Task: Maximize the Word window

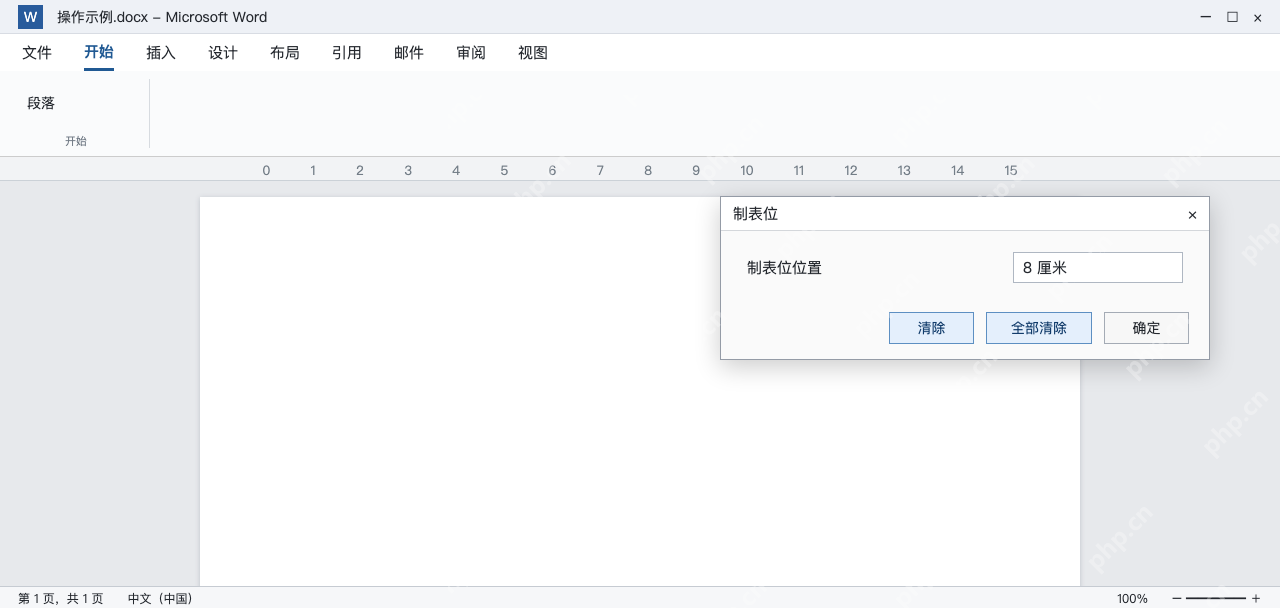Action: (1232, 17)
